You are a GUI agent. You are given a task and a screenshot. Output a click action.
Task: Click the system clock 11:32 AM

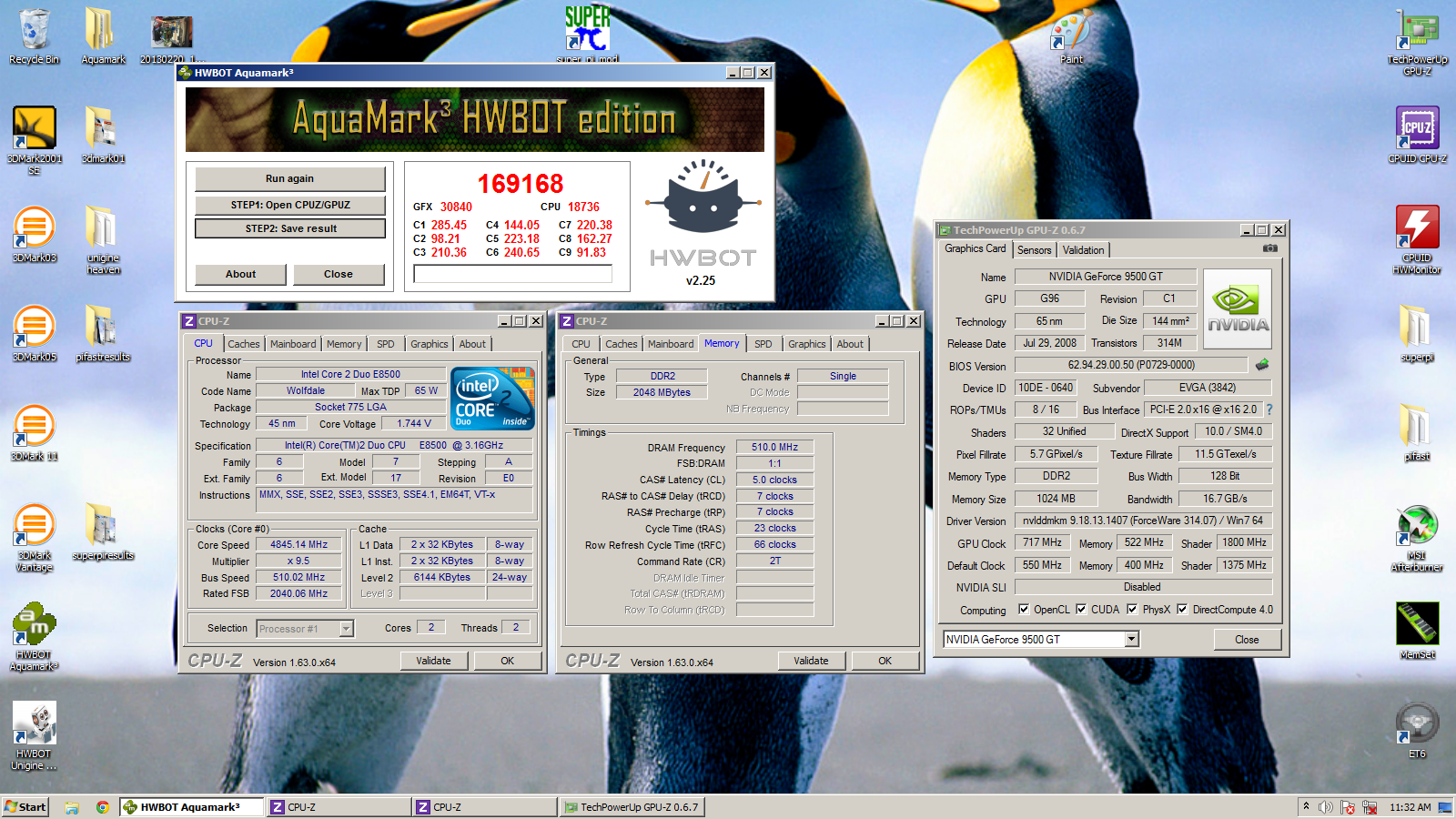[1410, 807]
